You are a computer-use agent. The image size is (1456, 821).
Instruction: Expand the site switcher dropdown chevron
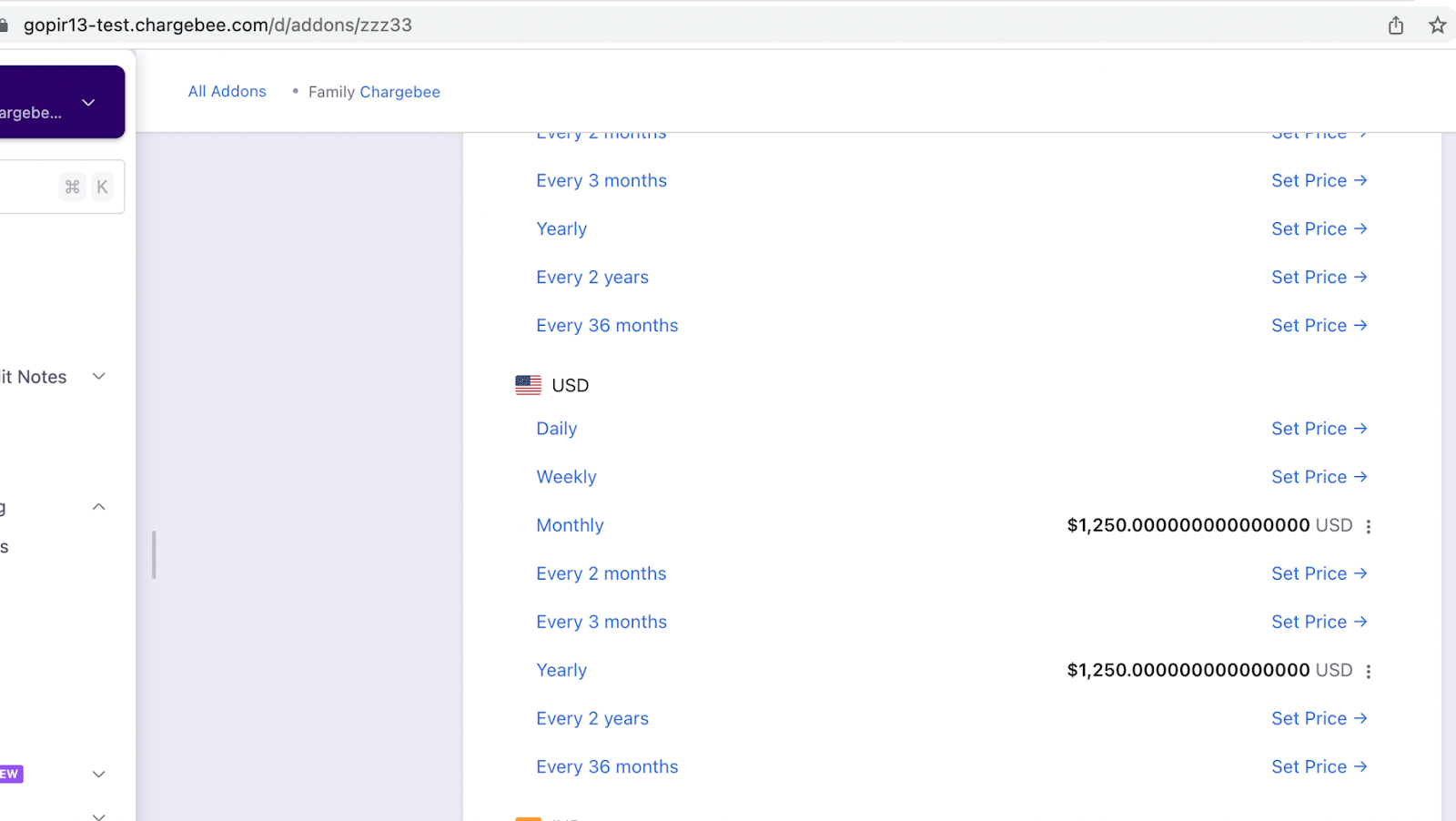point(88,102)
